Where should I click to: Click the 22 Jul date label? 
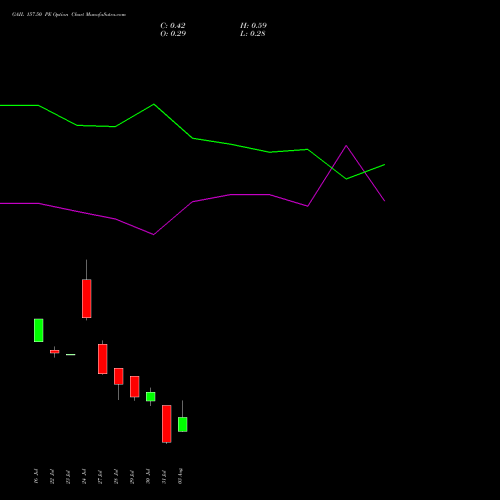[x=52, y=476]
